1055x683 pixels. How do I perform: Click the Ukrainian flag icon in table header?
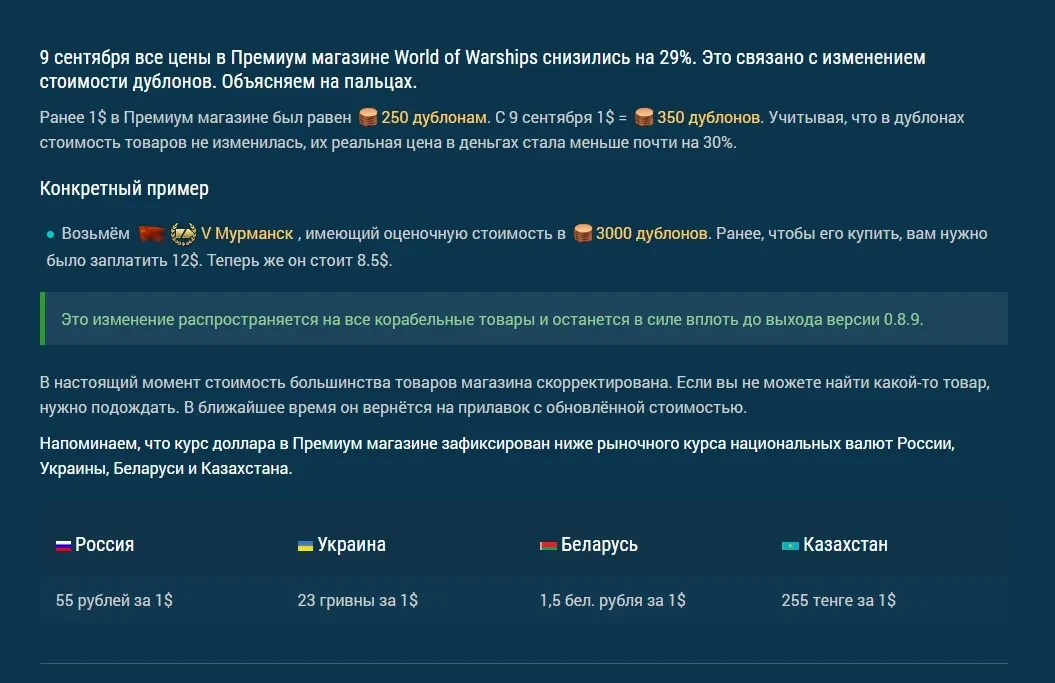[305, 546]
